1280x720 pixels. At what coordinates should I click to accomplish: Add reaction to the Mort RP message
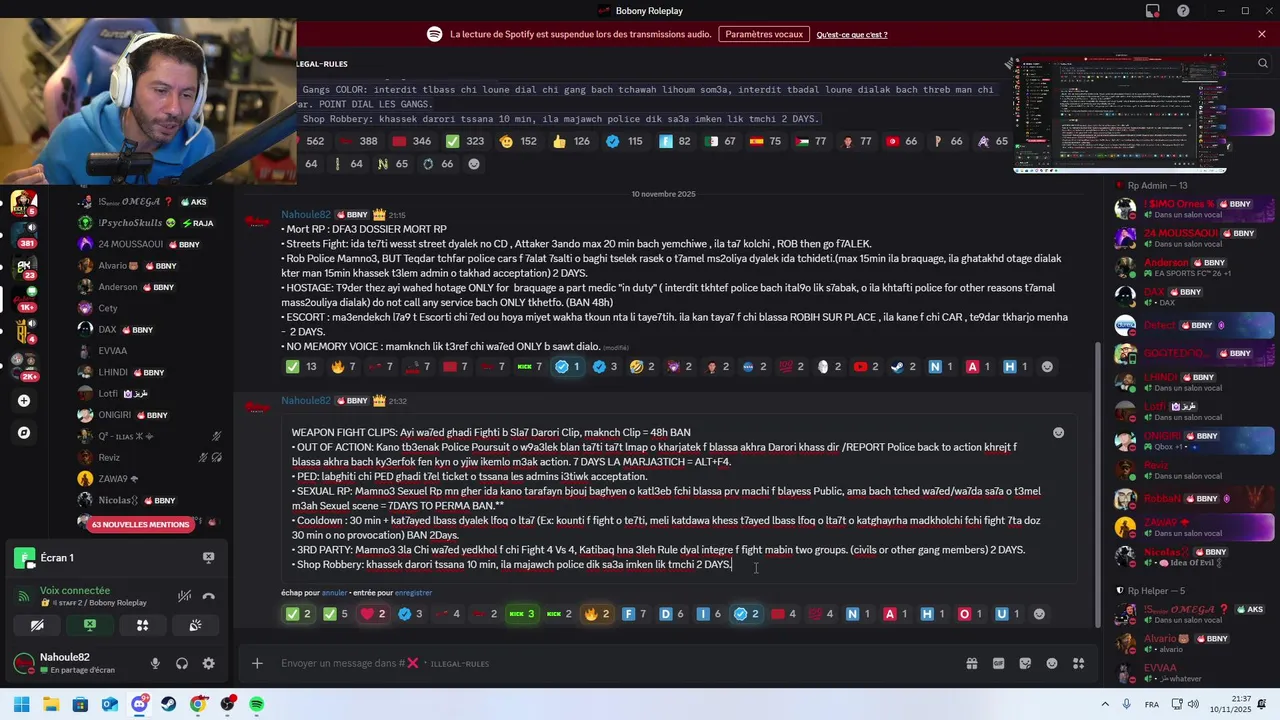[1047, 367]
